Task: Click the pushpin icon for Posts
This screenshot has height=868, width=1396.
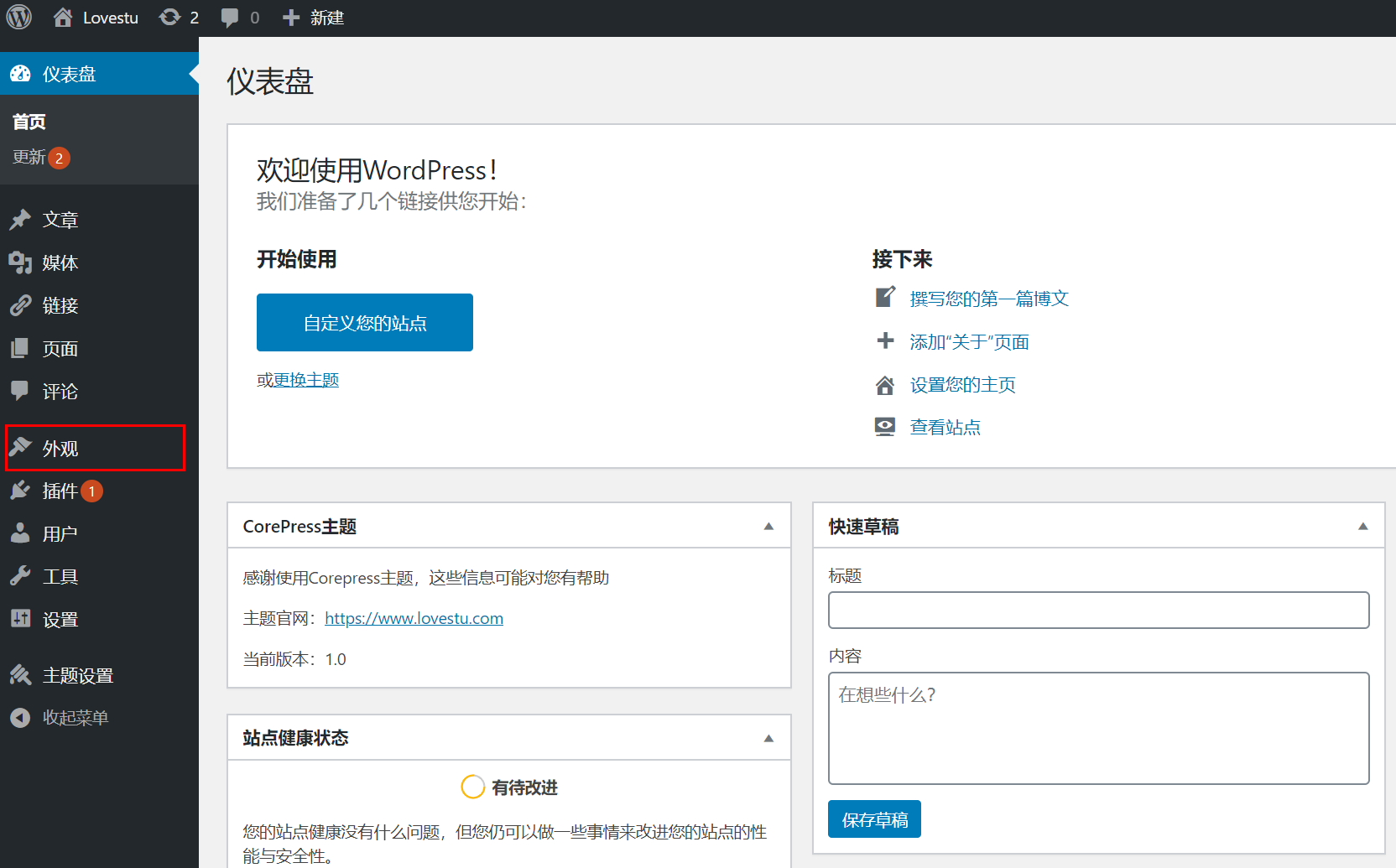Action: click(20, 220)
